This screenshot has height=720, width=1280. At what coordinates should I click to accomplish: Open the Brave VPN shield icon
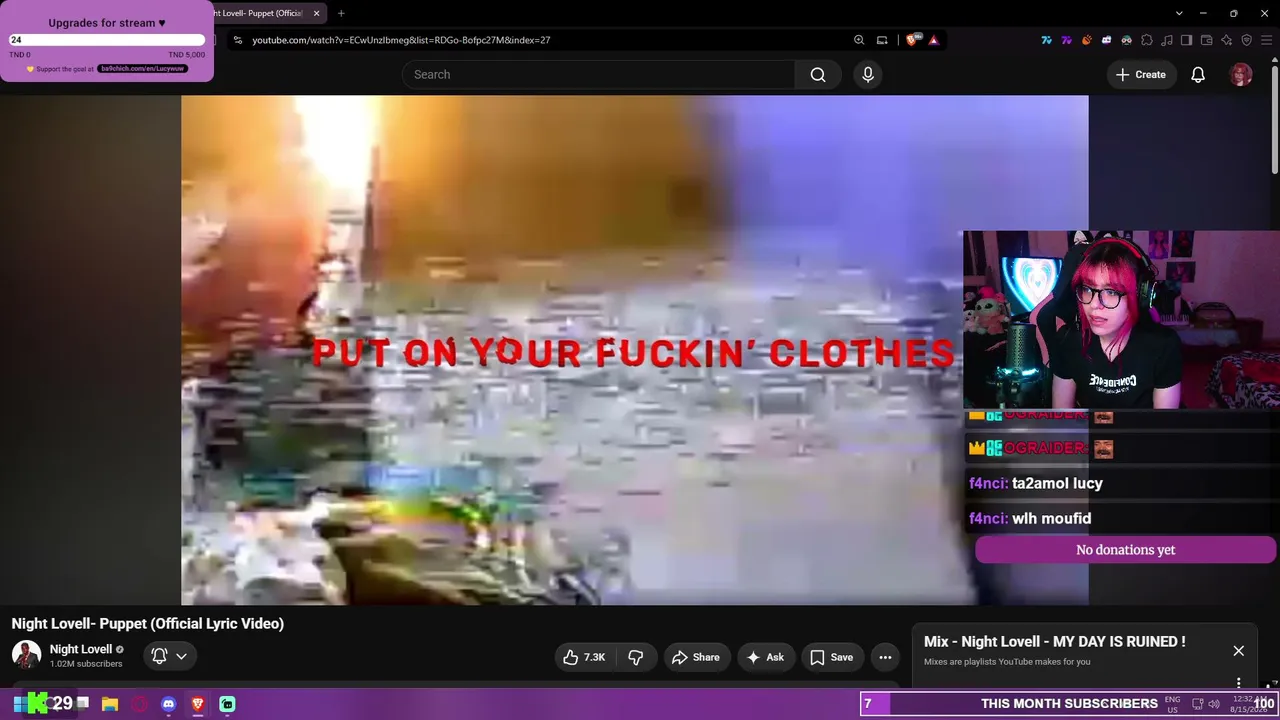(1247, 40)
